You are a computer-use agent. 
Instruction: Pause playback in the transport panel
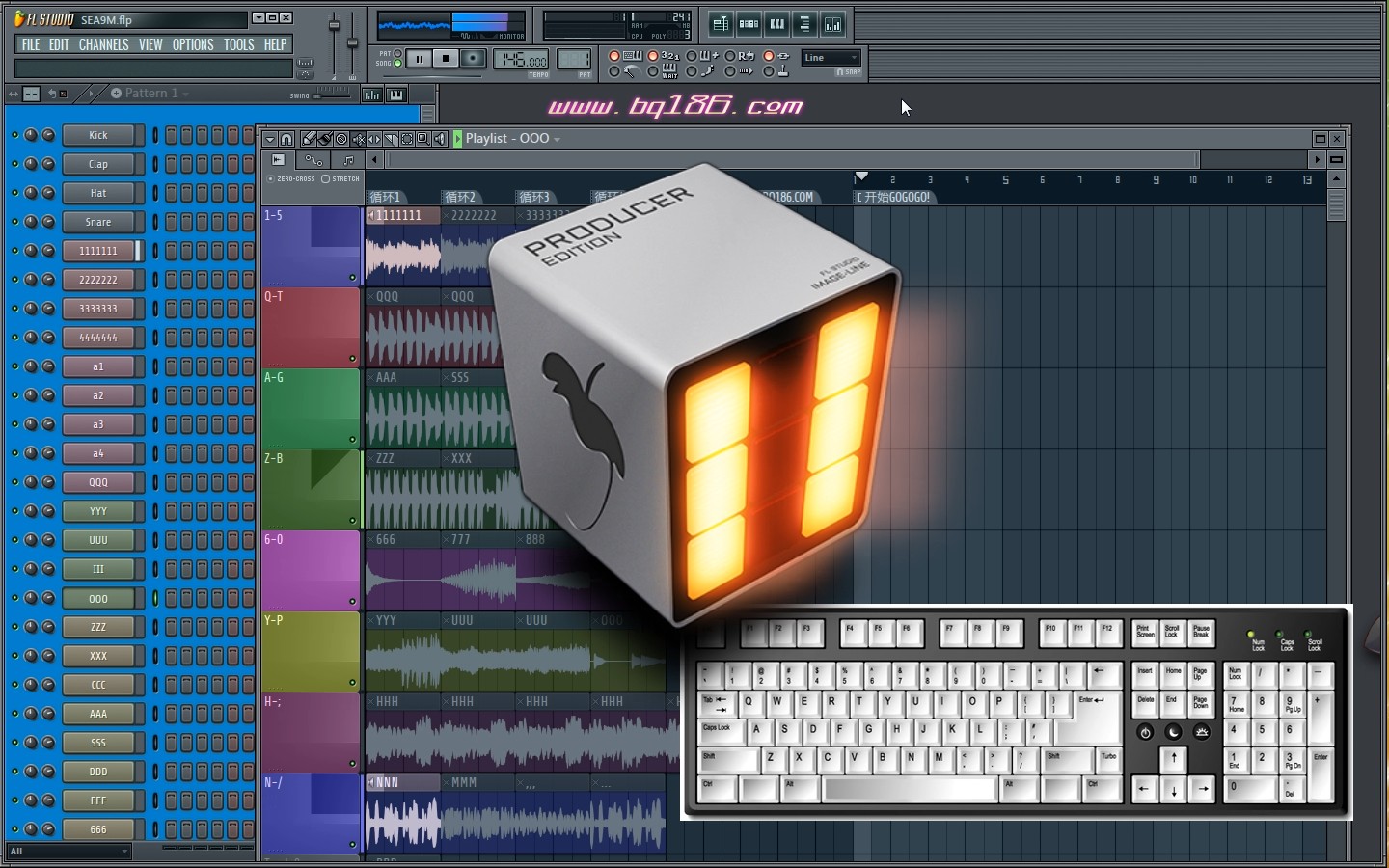coord(419,58)
